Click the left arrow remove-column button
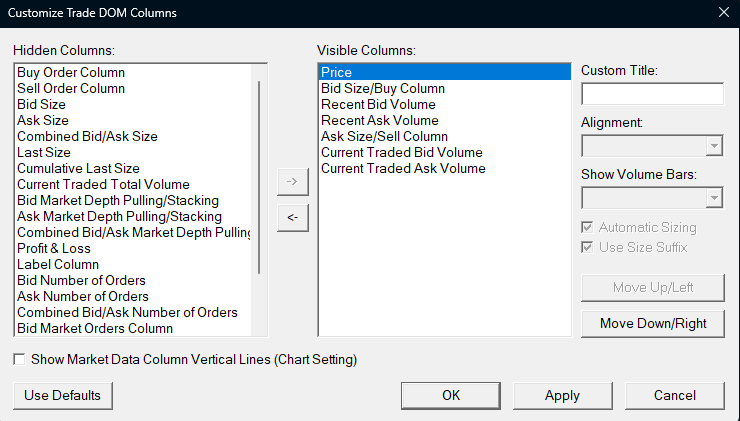This screenshot has width=740, height=421. 293,217
